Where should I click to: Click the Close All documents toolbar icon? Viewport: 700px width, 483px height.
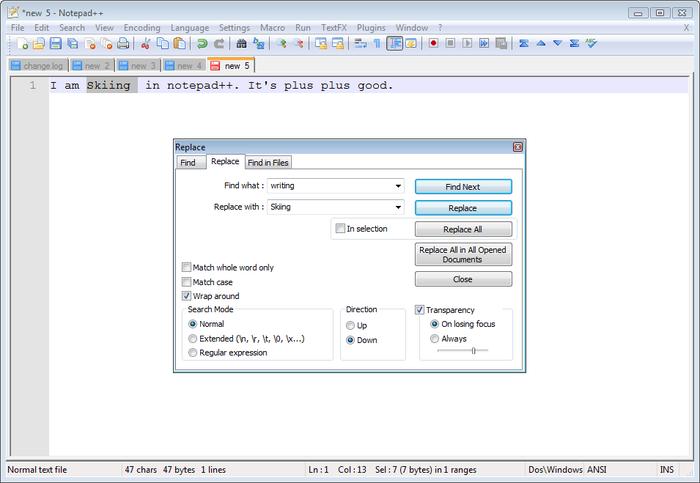click(106, 43)
